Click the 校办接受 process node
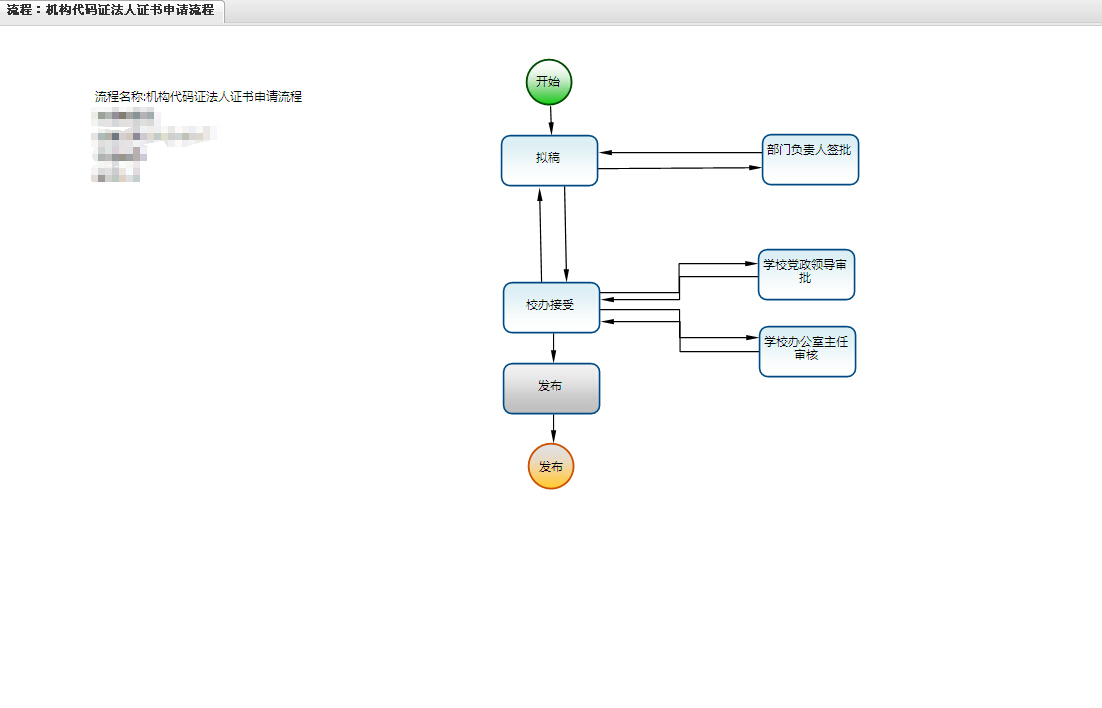 pyautogui.click(x=551, y=307)
